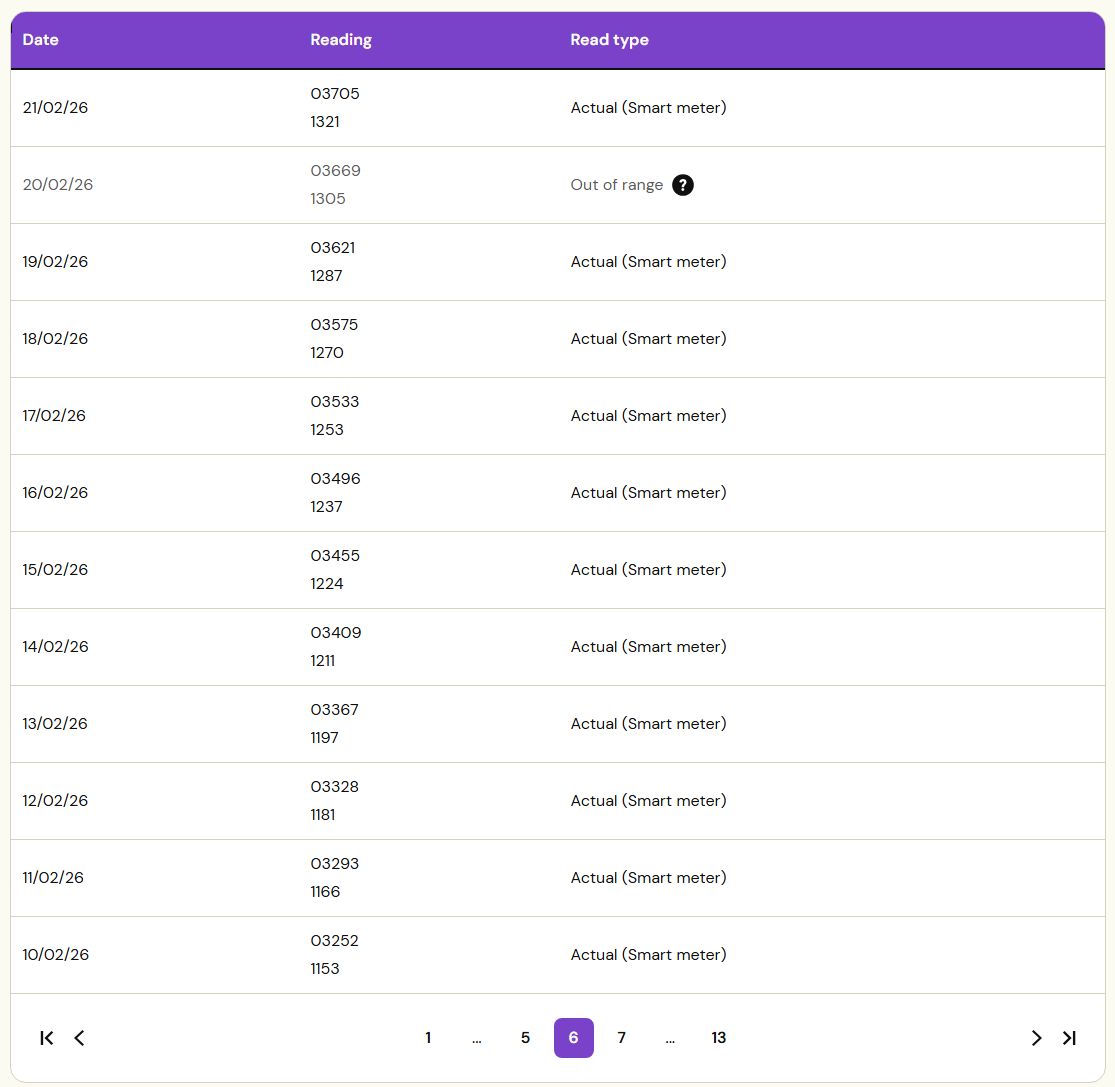Click the 'Out of range' read type text
This screenshot has width=1115, height=1087.
[x=616, y=185]
